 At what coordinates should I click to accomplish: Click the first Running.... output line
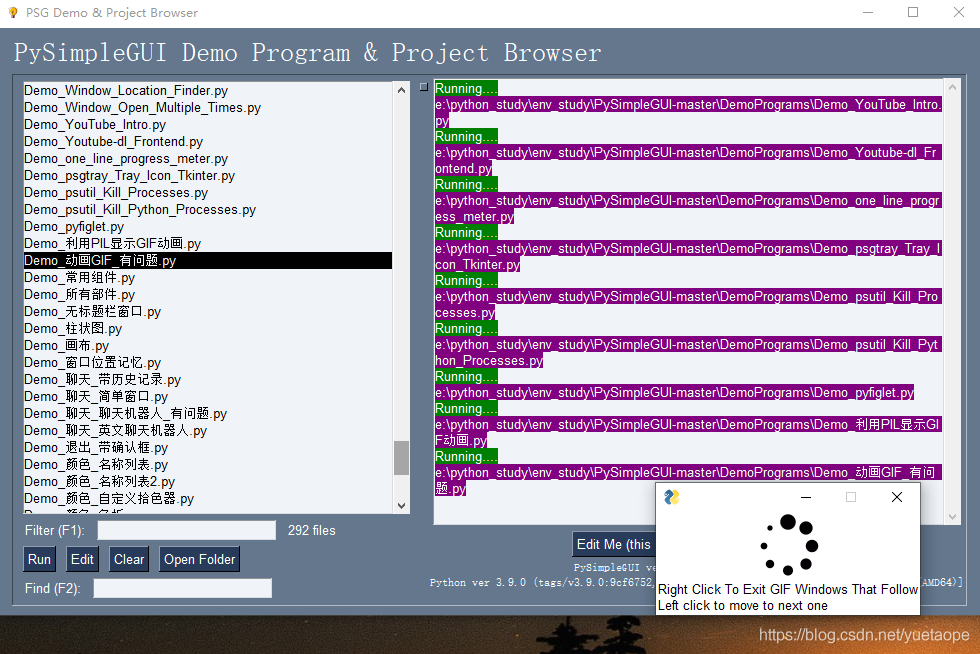(x=466, y=88)
